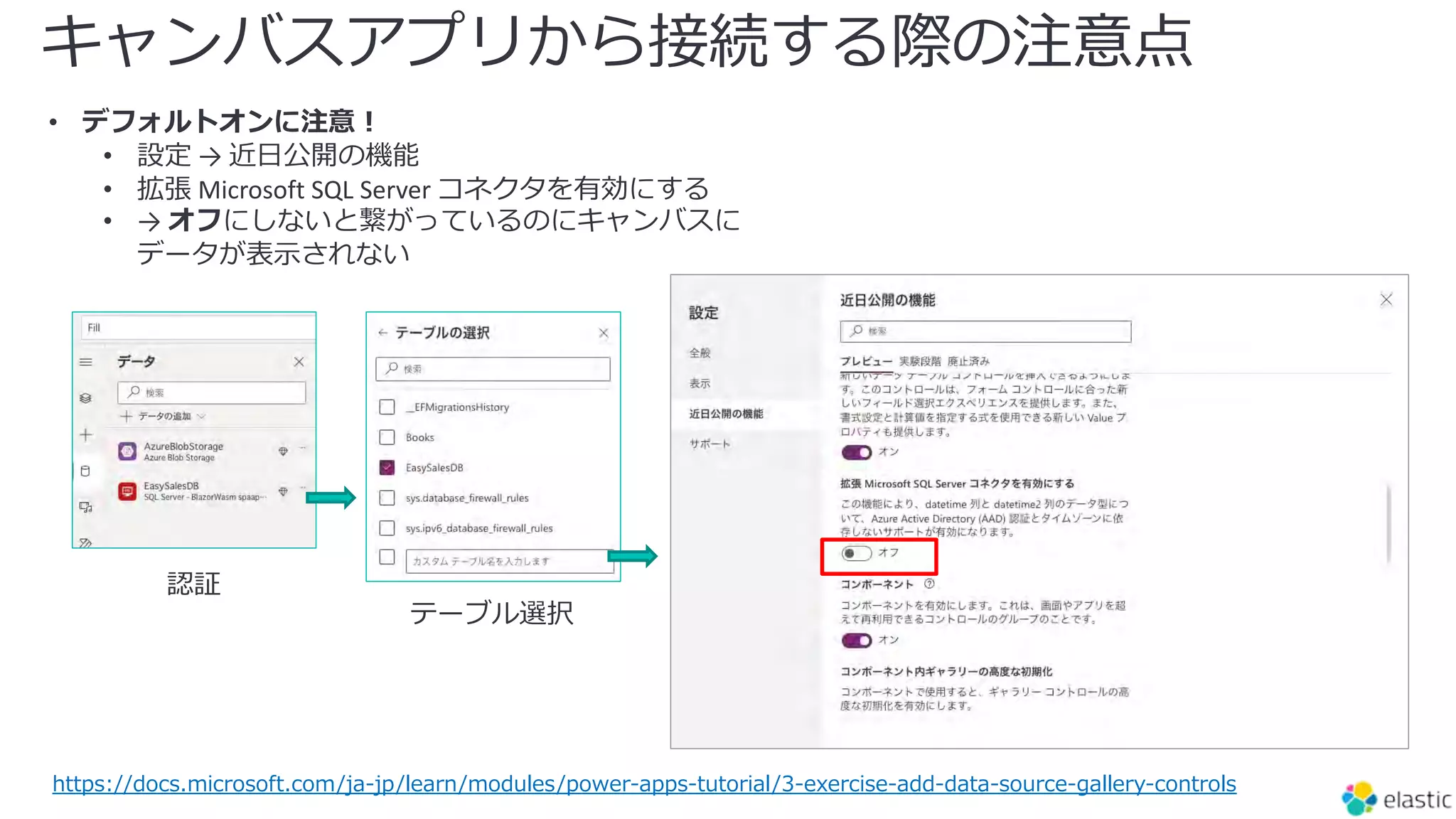
Task: Select the AzureBlobStorage data source name
Action: click(183, 446)
